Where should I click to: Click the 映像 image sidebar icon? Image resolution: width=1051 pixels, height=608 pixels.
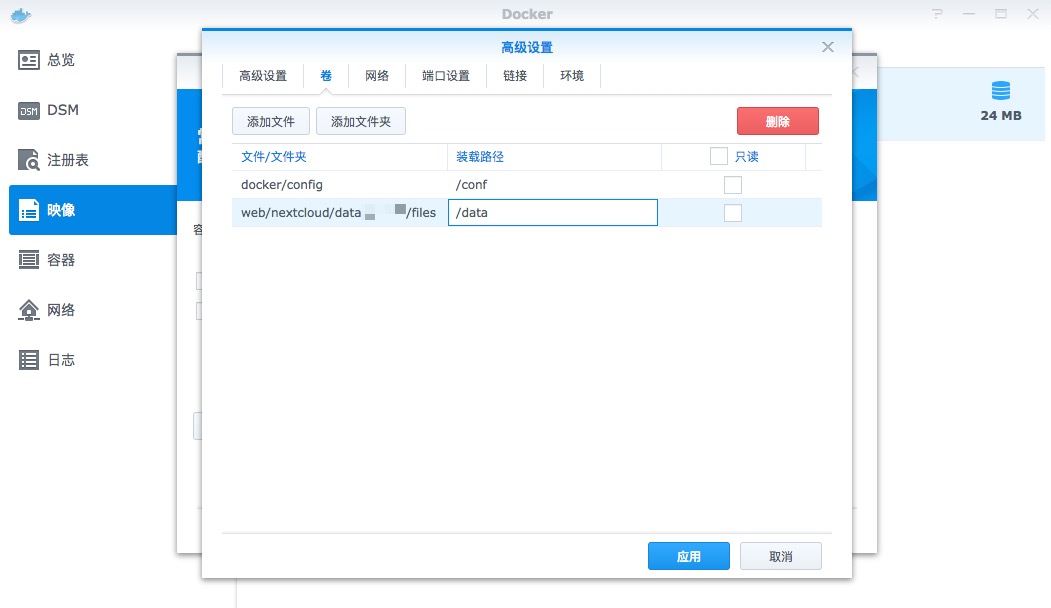point(29,210)
